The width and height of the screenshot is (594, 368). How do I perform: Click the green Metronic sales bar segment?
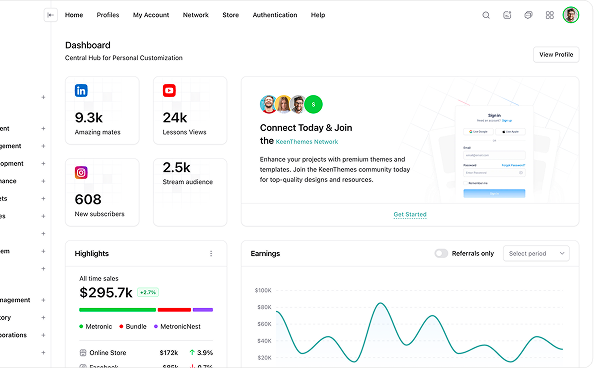(117, 310)
